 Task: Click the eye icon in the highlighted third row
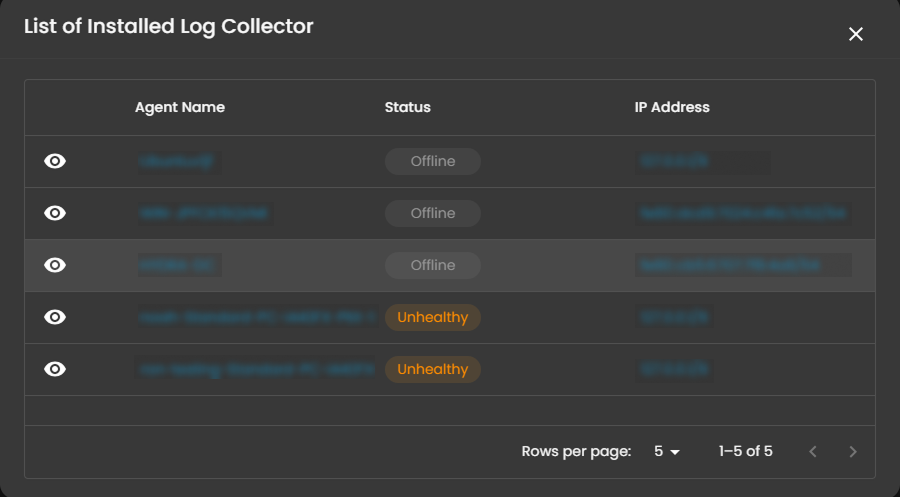pos(55,265)
